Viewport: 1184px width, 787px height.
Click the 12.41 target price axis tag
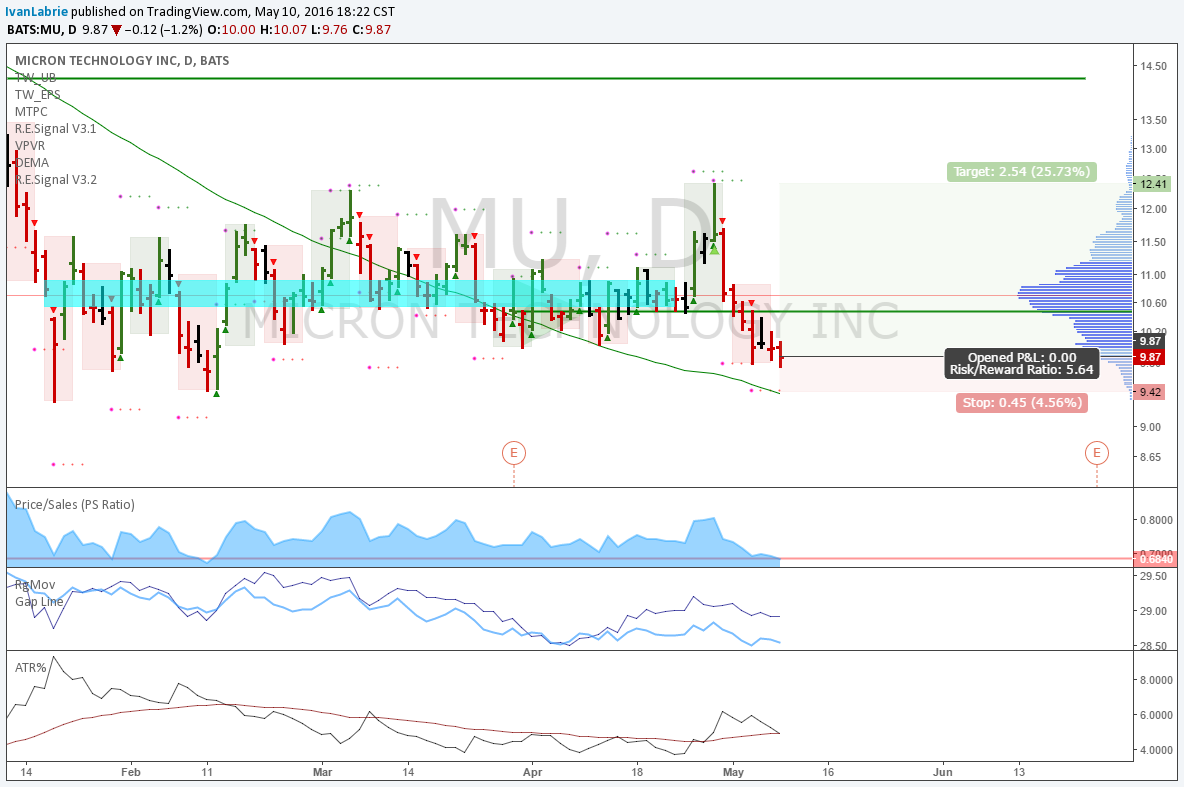pos(1153,184)
